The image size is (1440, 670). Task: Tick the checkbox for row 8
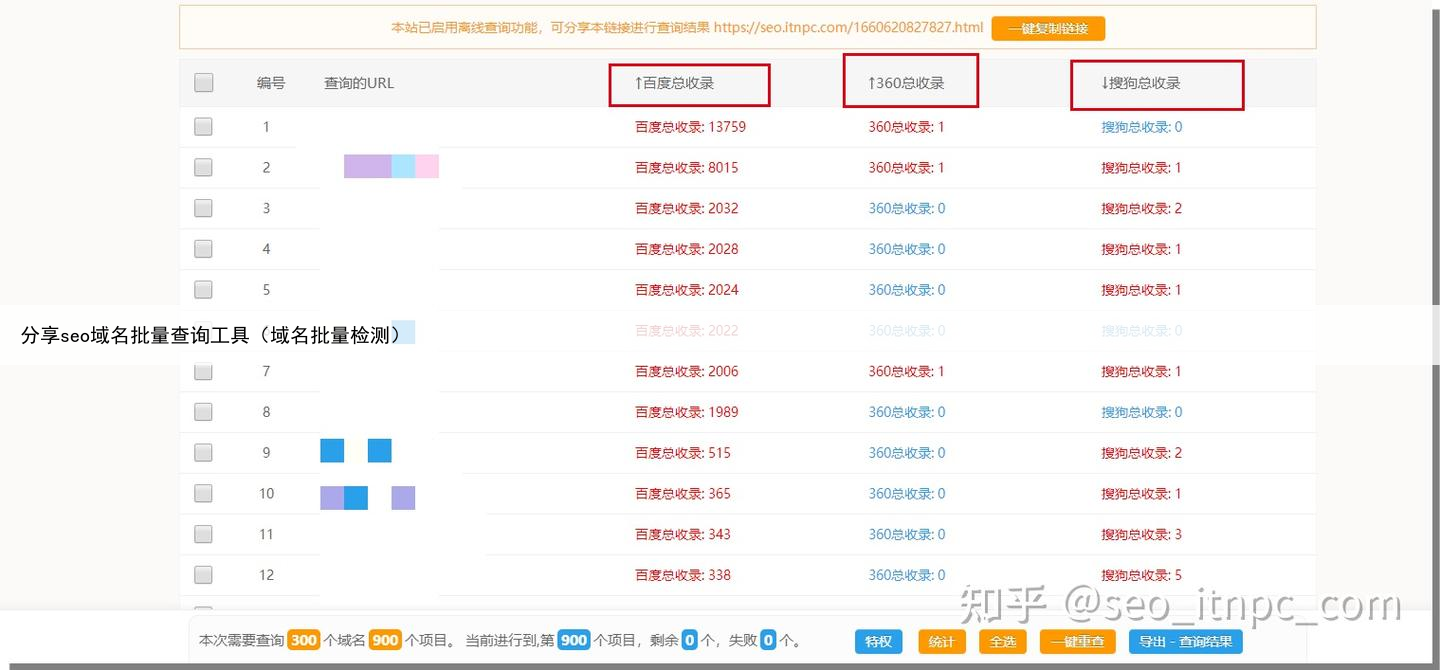coord(204,412)
